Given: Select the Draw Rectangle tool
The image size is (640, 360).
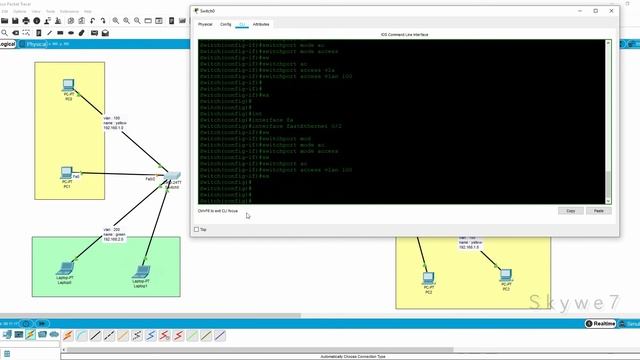Looking at the screenshot, I should (x=60, y=33).
